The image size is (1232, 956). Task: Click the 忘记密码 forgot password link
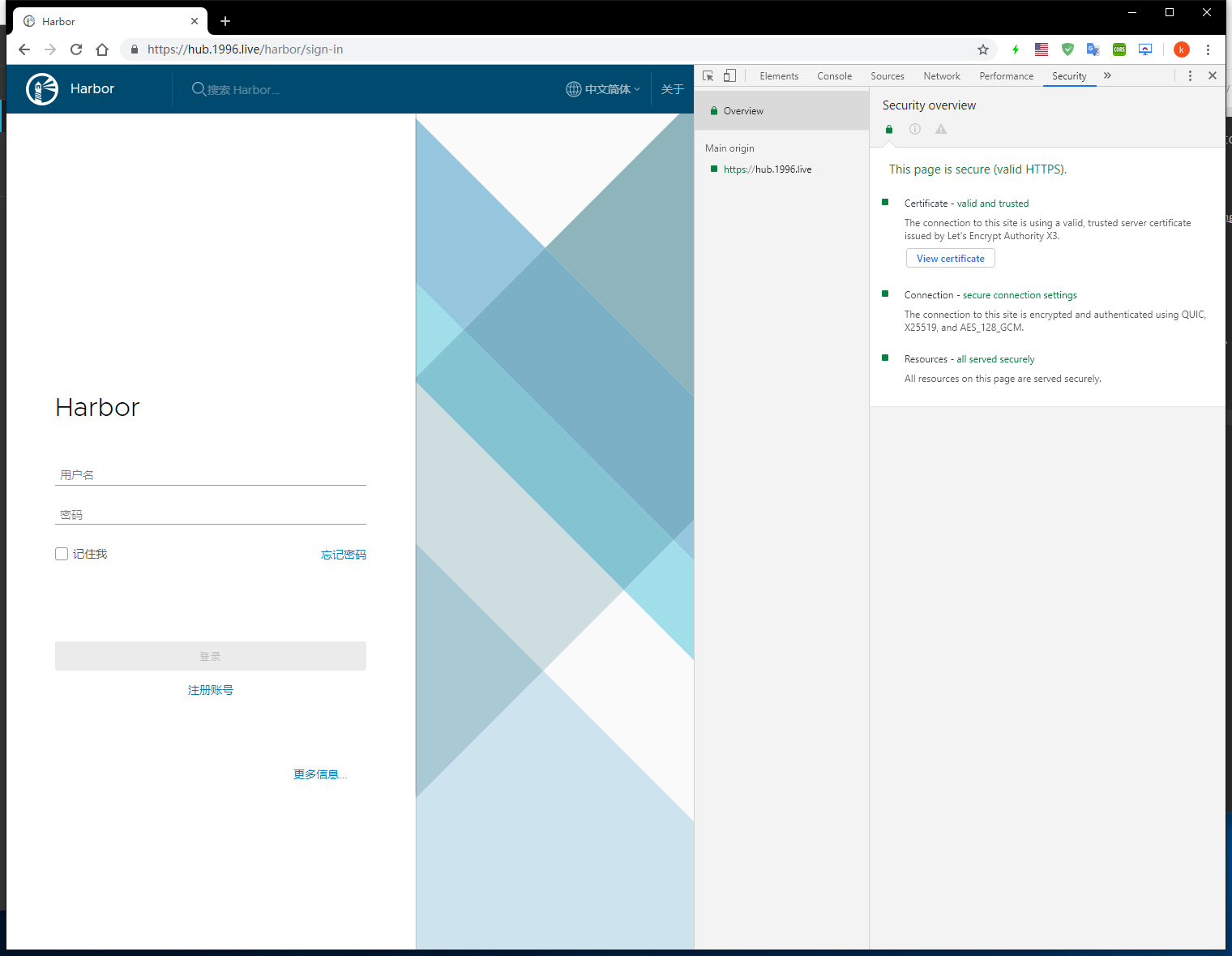coord(344,555)
